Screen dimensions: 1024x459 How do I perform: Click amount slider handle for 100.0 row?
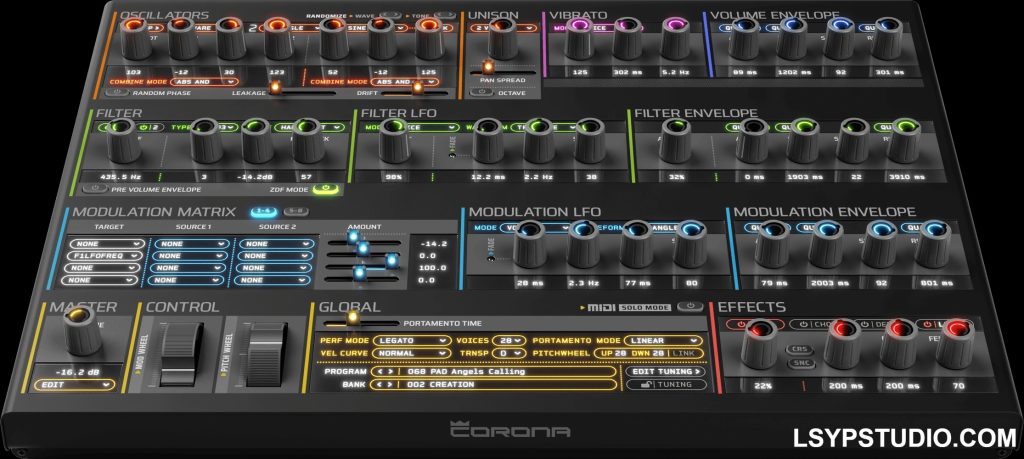pos(392,261)
